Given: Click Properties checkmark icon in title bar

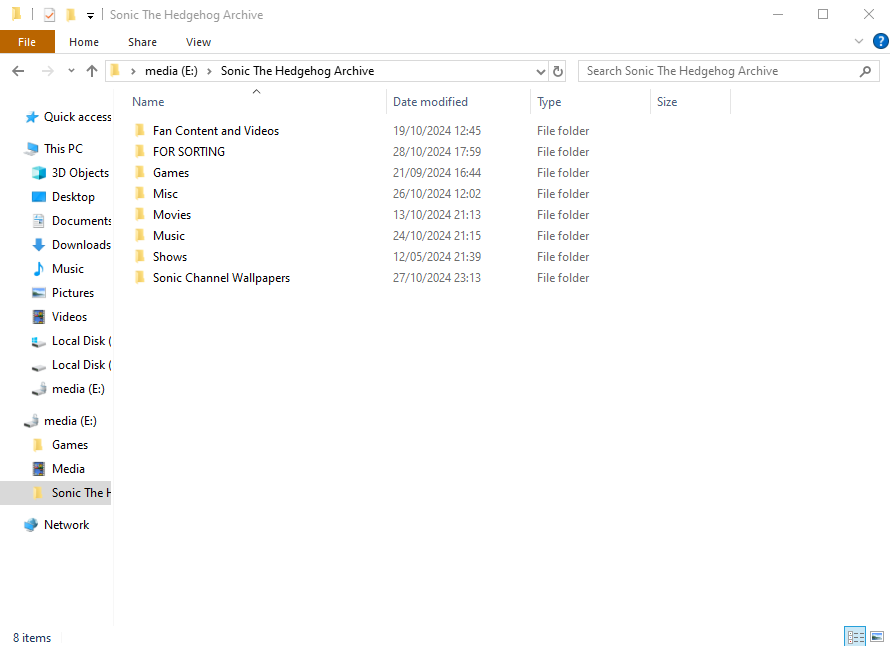Looking at the screenshot, I should pyautogui.click(x=49, y=15).
